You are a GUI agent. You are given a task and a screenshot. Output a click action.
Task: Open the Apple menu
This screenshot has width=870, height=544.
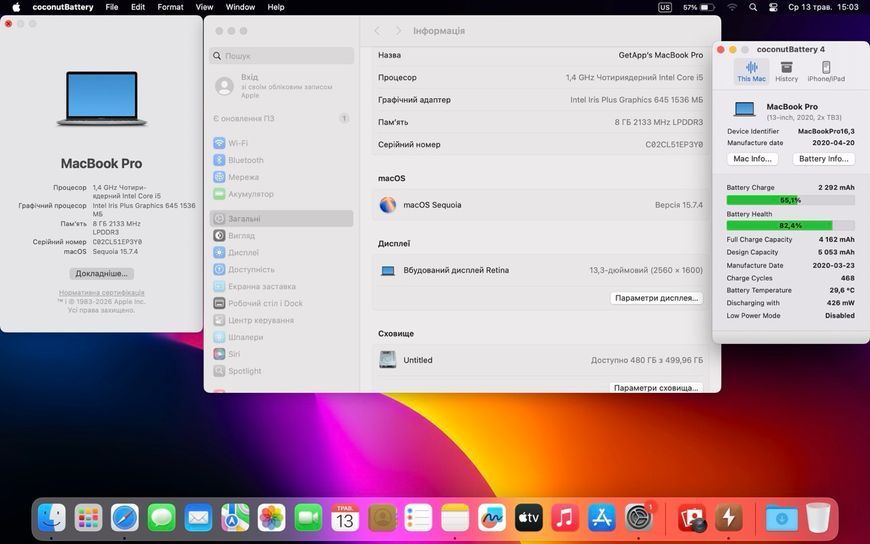pyautogui.click(x=16, y=7)
